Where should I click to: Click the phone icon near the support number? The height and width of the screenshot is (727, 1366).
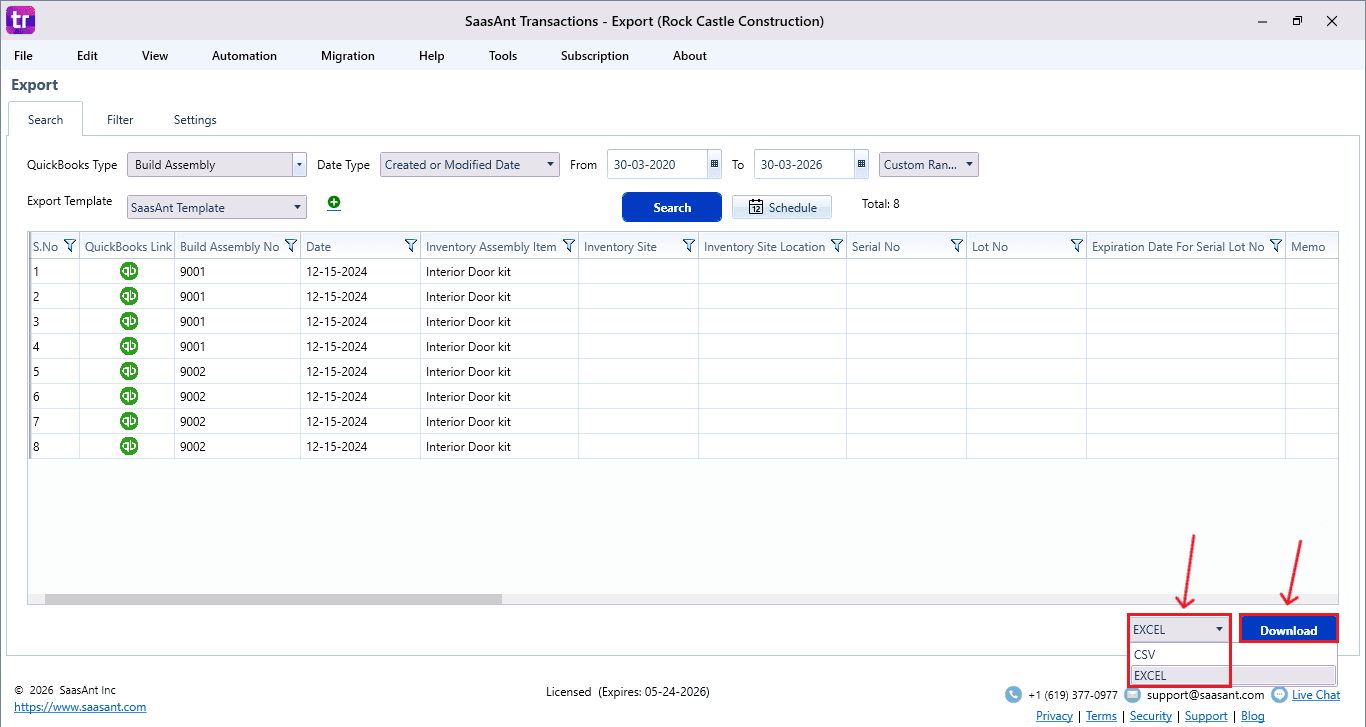point(1012,694)
